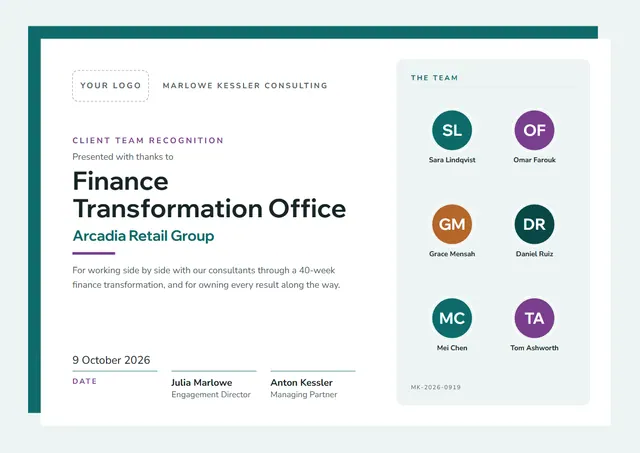Select the name Grace Mensah
Screen dimensions: 640x453
point(452,254)
